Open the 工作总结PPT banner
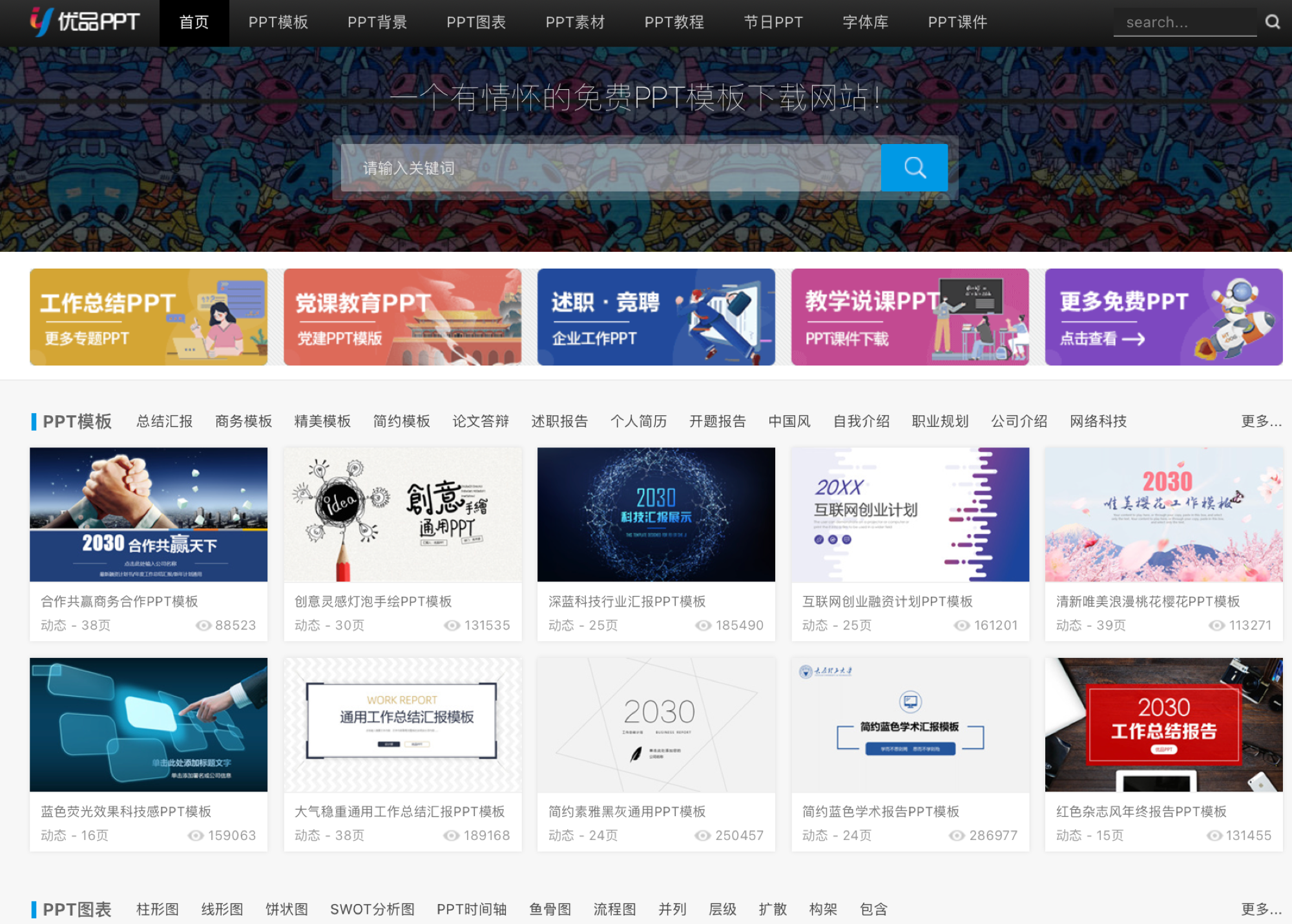1292x924 pixels. (149, 317)
